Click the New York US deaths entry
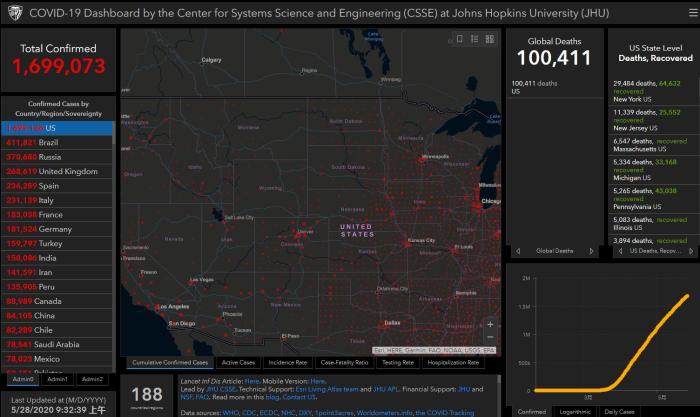700x417 pixels. [x=654, y=91]
